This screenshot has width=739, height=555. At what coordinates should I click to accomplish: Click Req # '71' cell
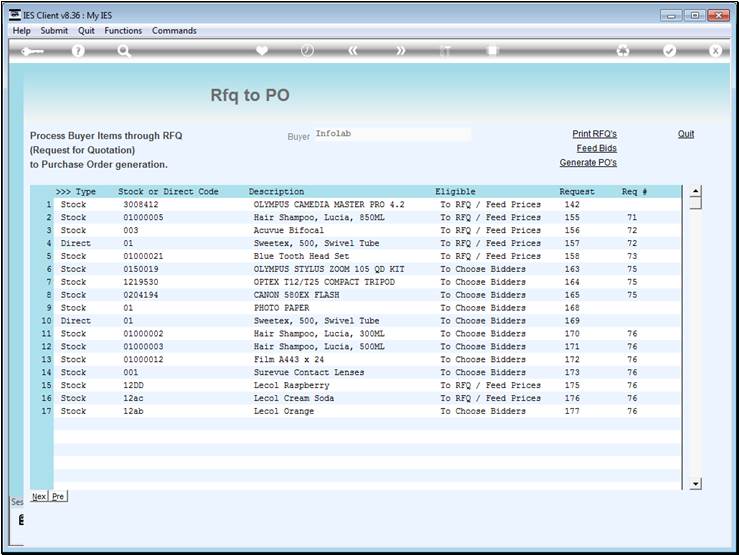tap(632, 217)
